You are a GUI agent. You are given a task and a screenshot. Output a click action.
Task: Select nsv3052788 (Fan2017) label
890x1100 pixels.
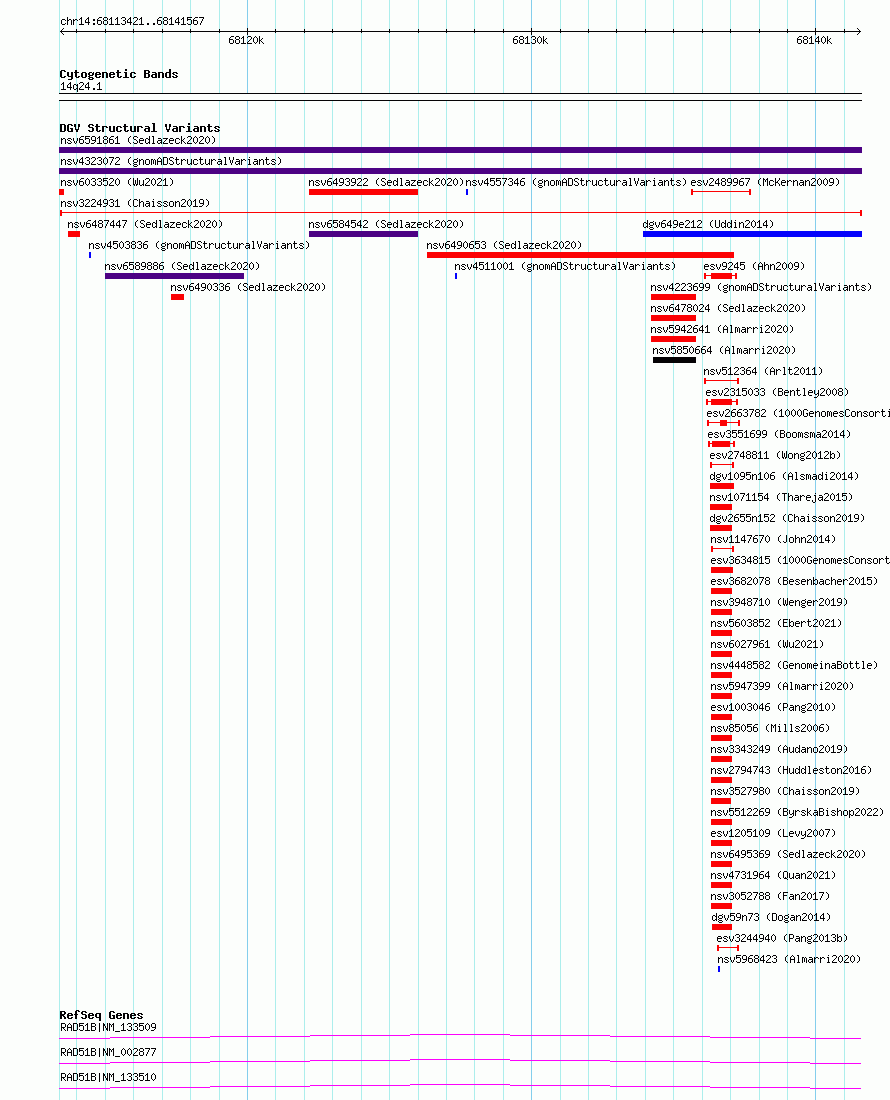(770, 898)
